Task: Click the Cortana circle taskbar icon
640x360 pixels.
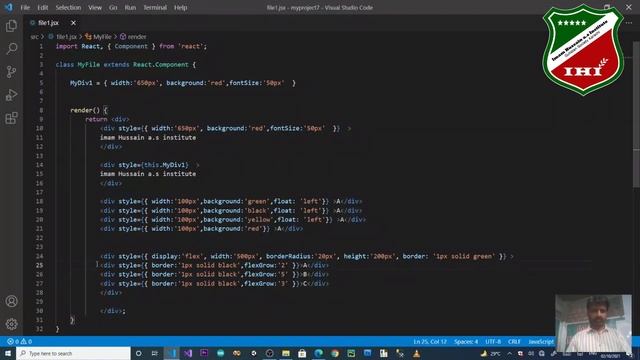Action: (139, 353)
